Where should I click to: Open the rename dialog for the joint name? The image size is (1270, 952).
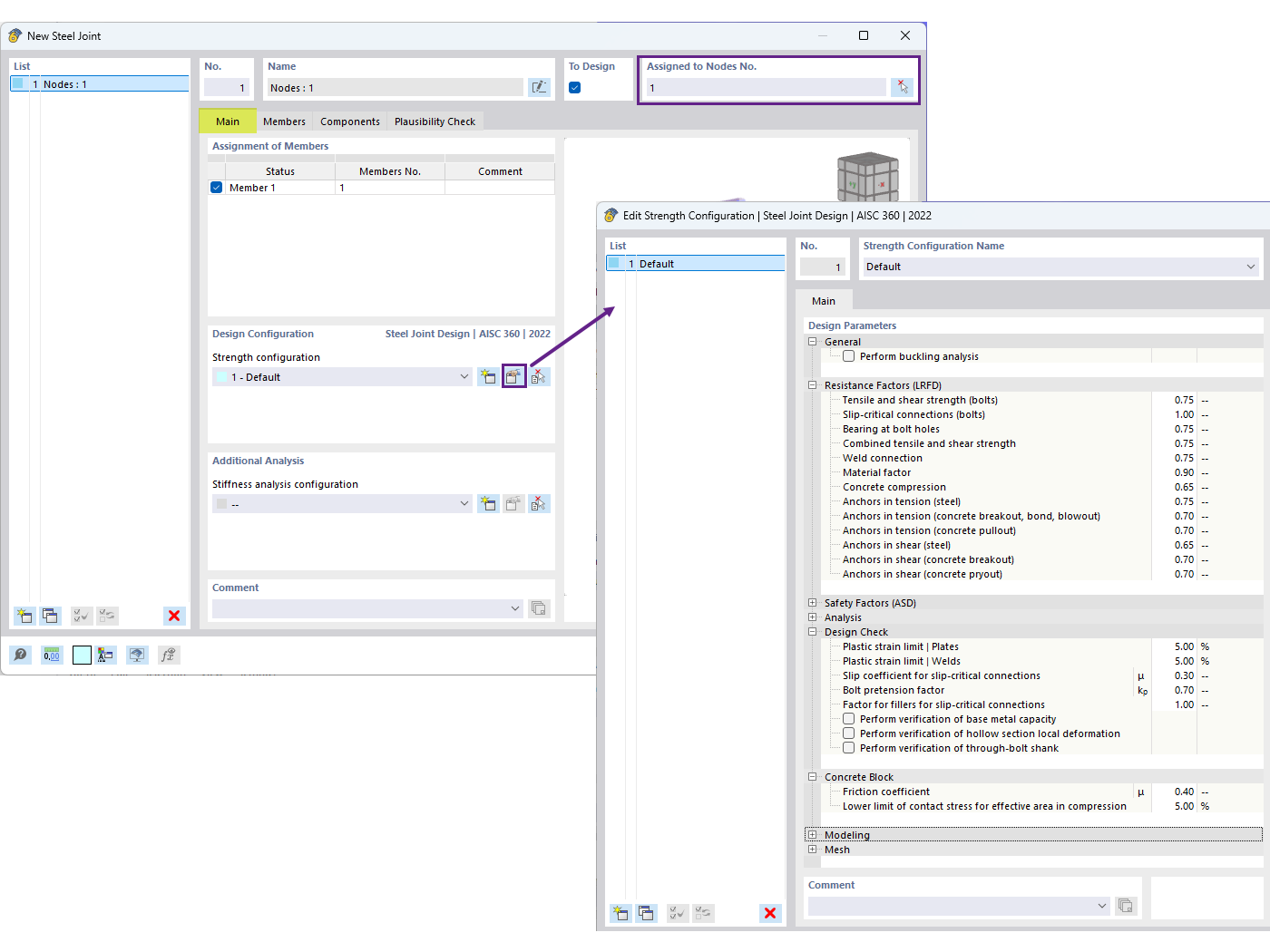tap(540, 87)
